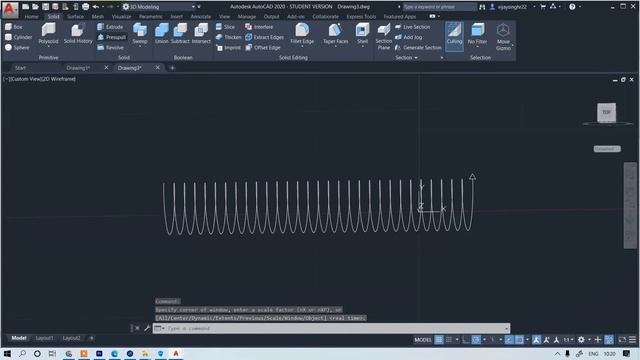Apply the Intersect boolean operation
Image resolution: width=640 pixels, height=360 pixels.
tap(201, 33)
